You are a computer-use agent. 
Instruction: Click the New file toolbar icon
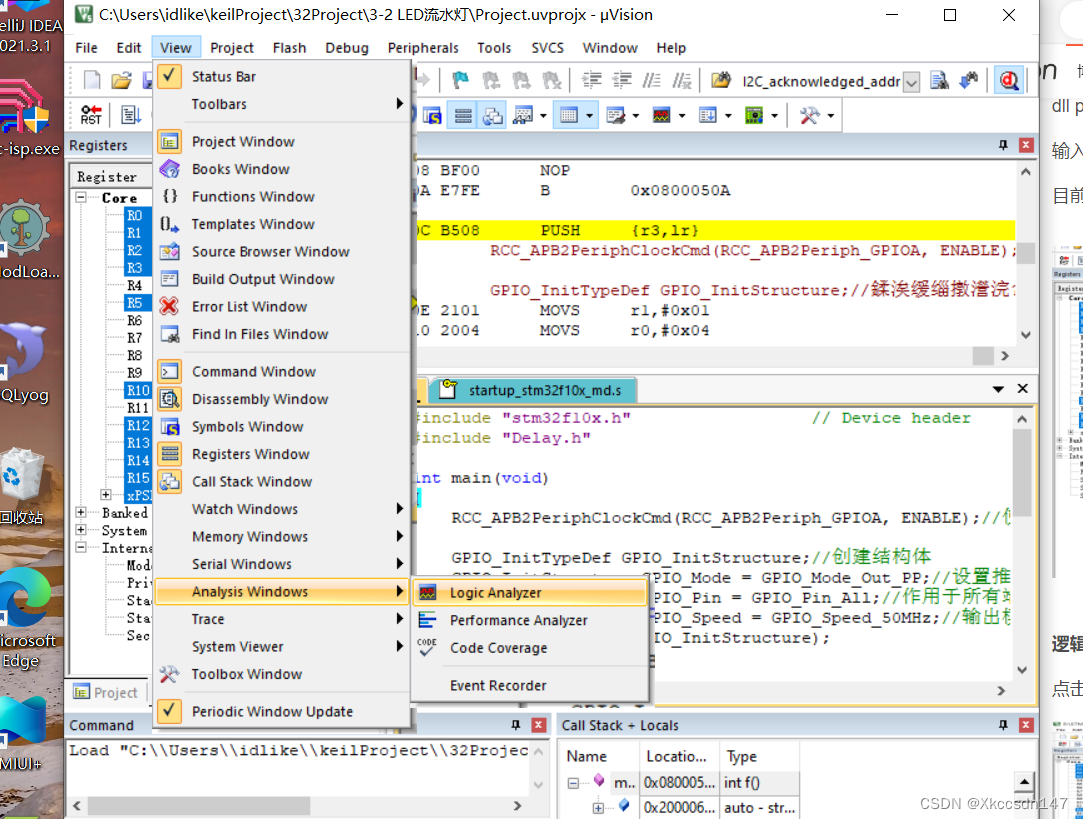coord(92,81)
